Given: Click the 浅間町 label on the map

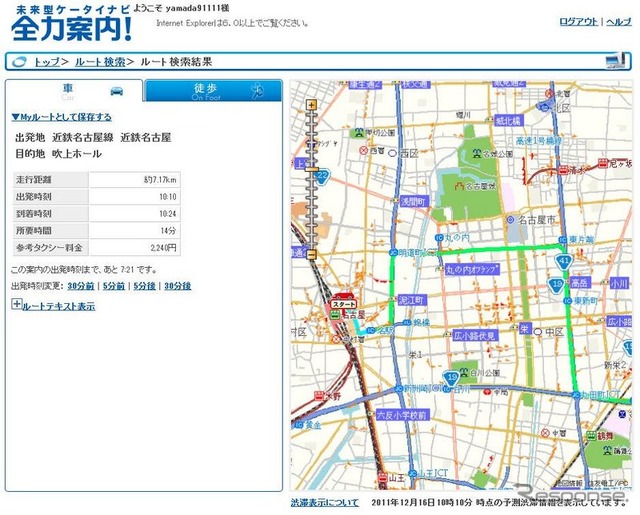Looking at the screenshot, I should coord(414,202).
